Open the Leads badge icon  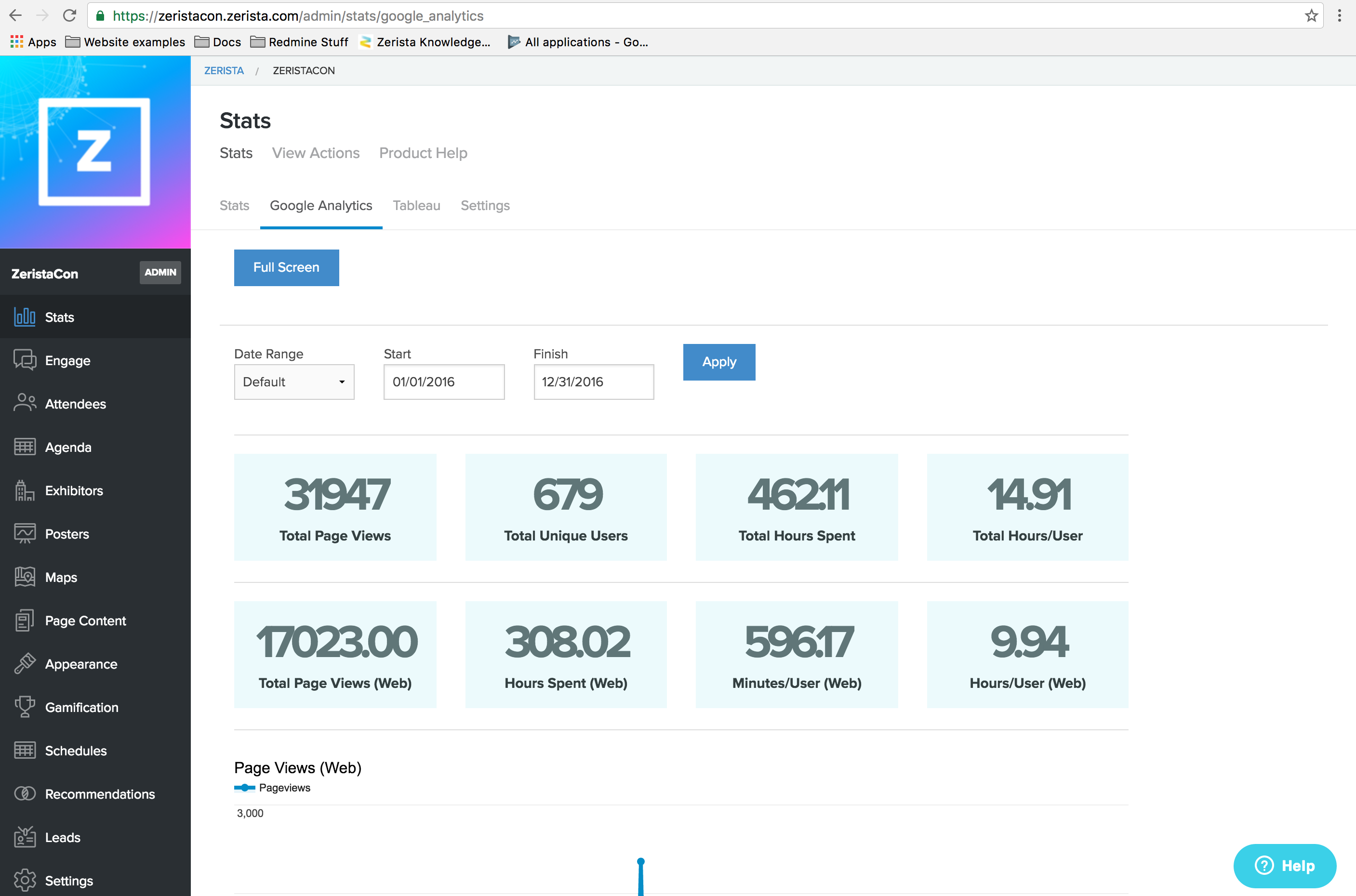[25, 837]
